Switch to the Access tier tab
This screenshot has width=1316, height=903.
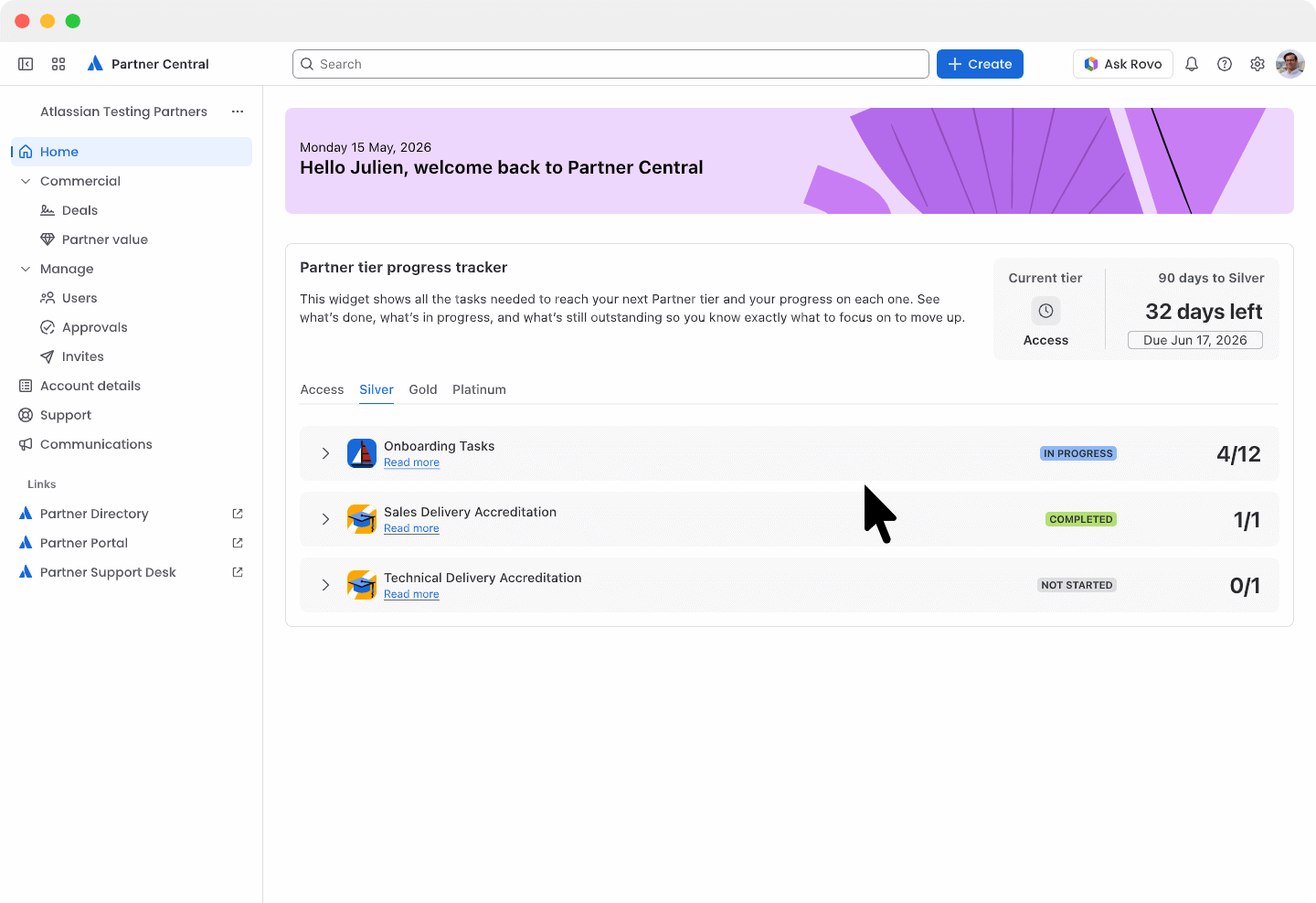[x=322, y=389]
